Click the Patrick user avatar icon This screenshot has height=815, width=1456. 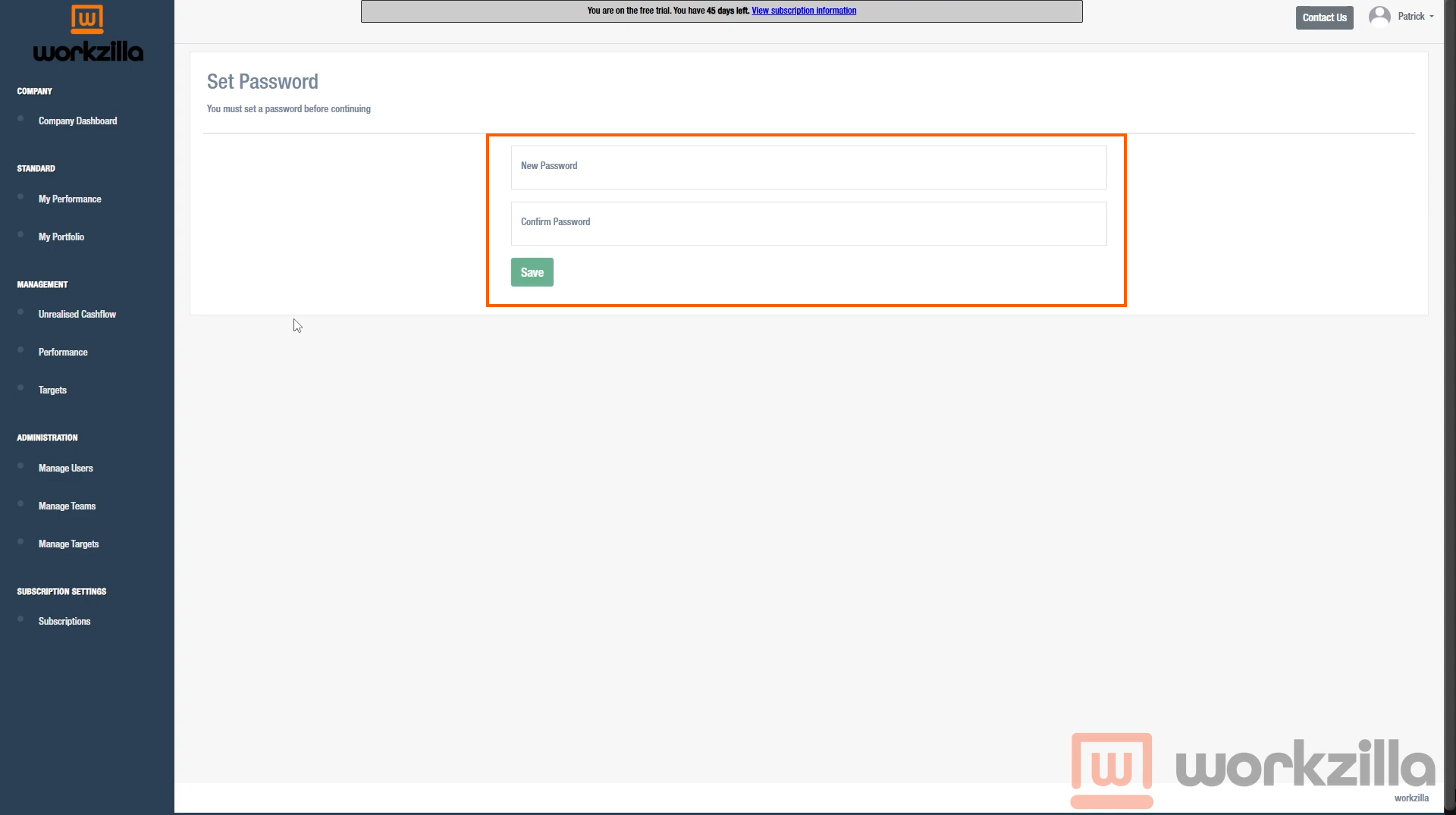[1379, 17]
